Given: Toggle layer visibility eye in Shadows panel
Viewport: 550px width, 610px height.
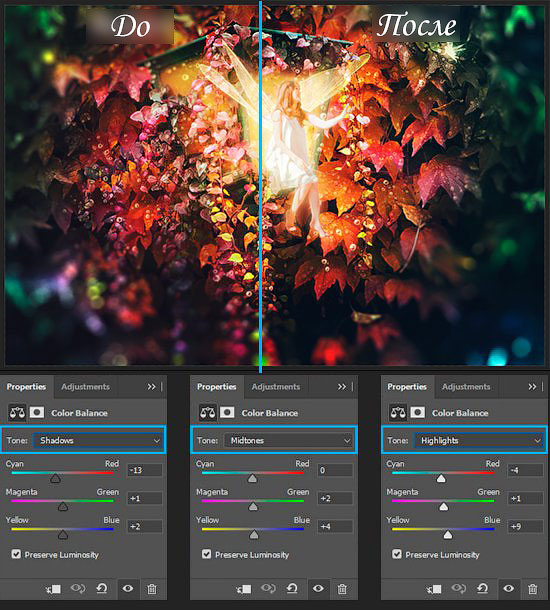Looking at the screenshot, I should (x=128, y=589).
